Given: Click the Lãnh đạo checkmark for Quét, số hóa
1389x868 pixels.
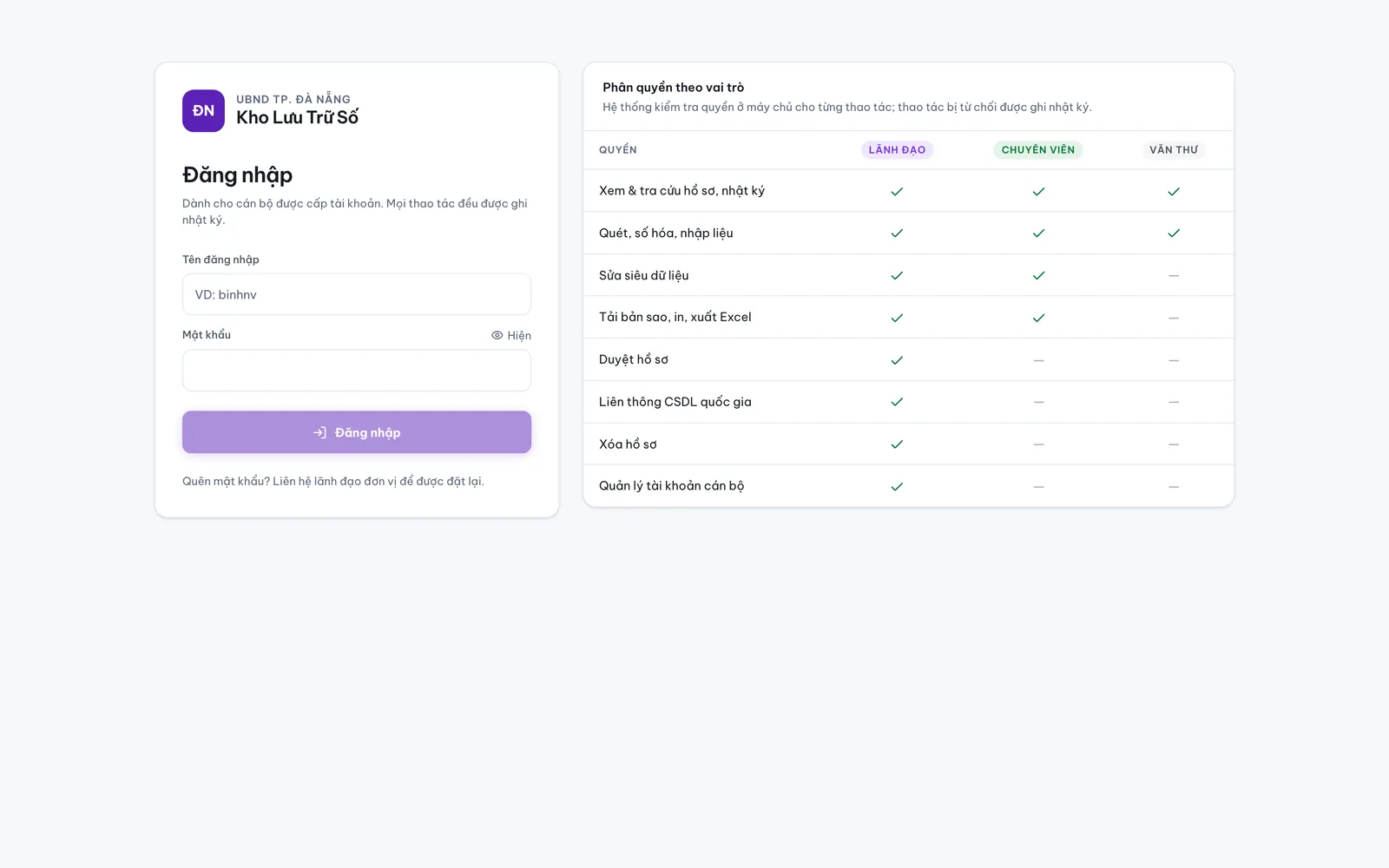Looking at the screenshot, I should tap(897, 233).
